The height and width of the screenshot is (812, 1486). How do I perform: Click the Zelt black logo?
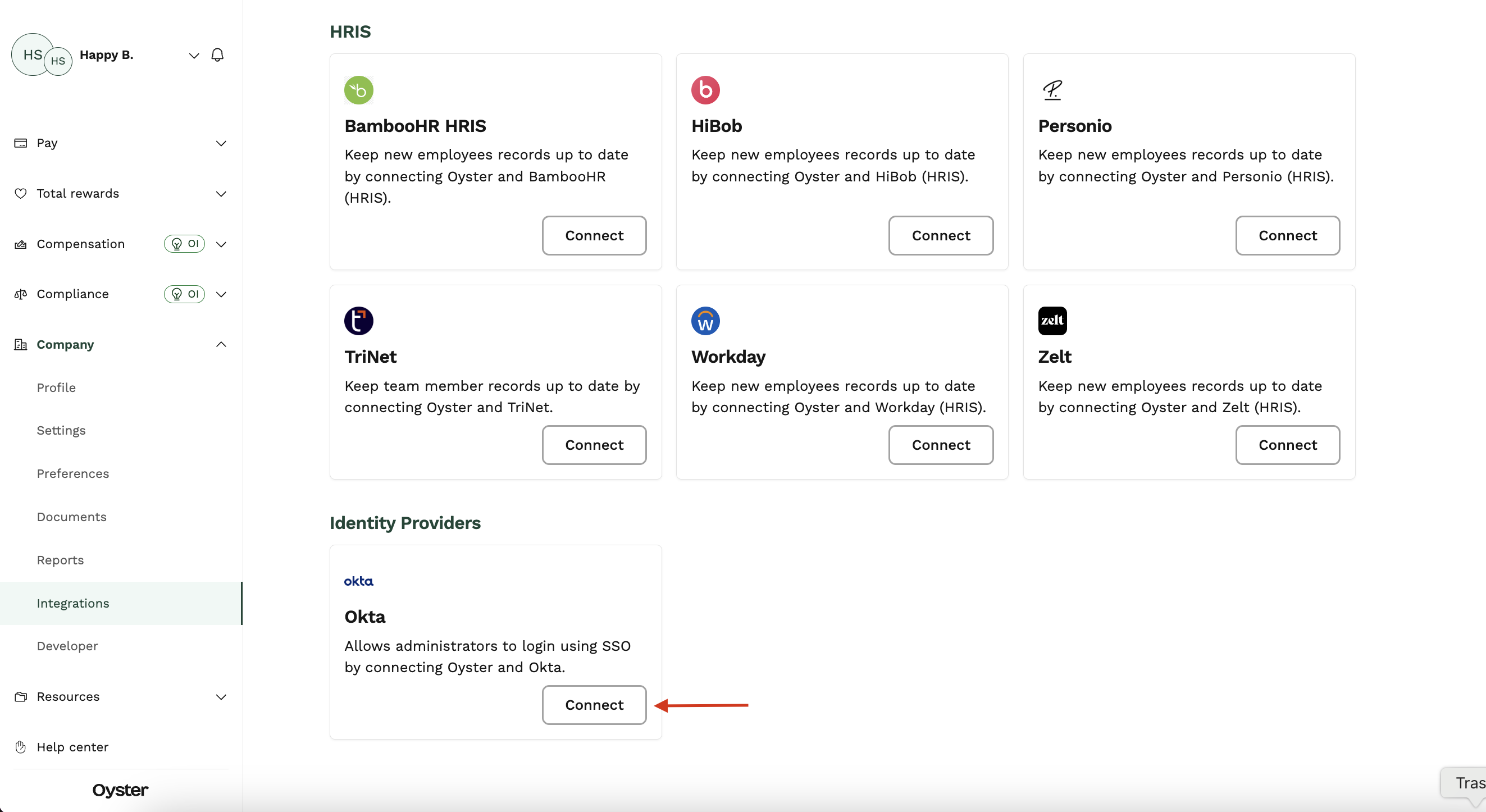(1052, 321)
